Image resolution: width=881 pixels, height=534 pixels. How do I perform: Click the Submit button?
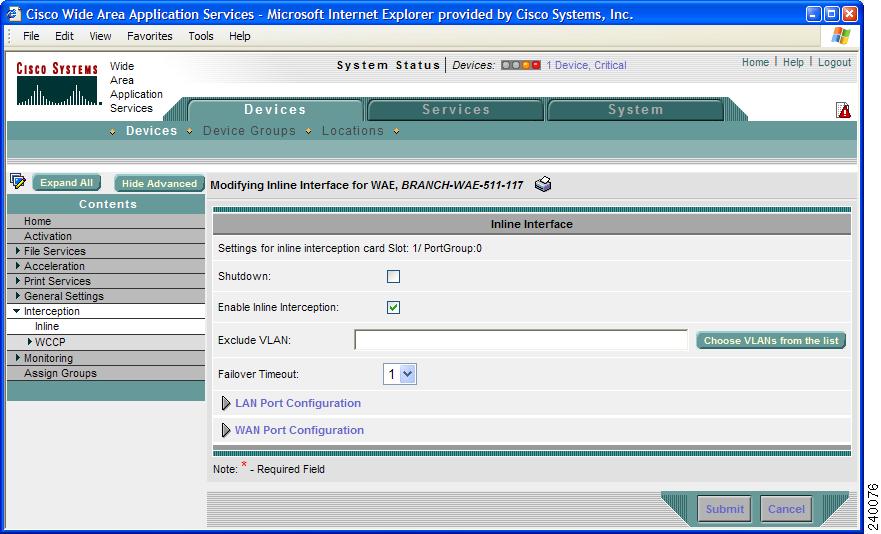coord(724,509)
